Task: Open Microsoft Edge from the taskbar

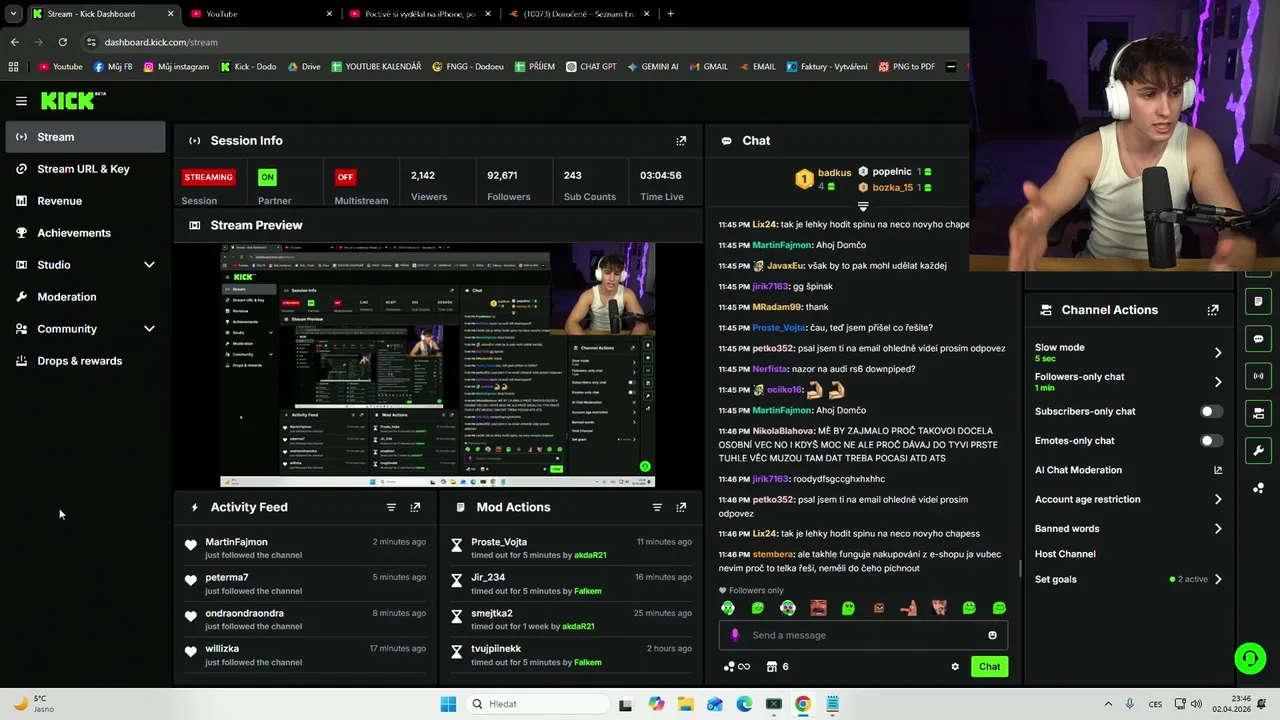Action: pos(744,704)
